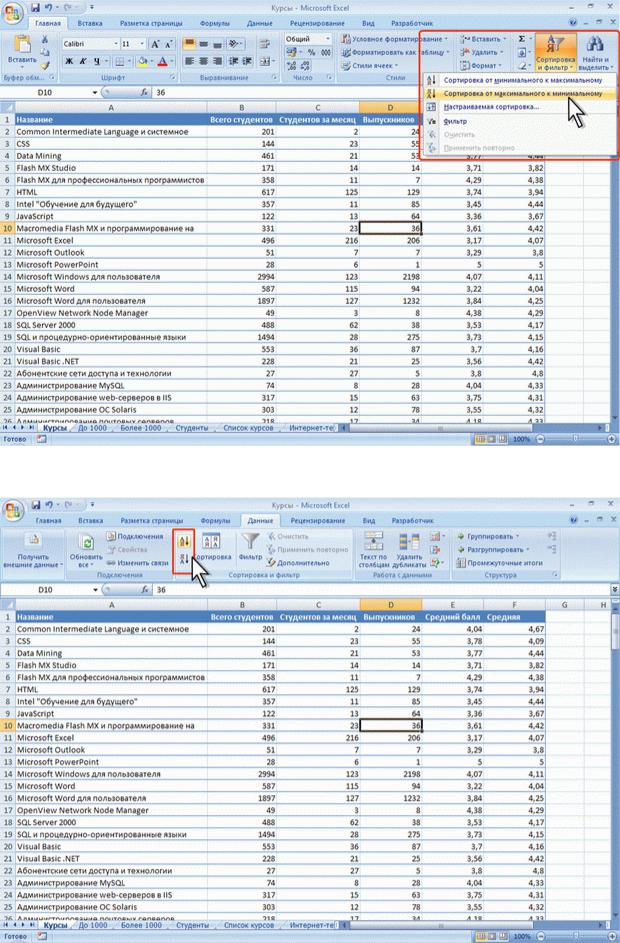Click the Cut scissors icon in upper window
The image size is (620, 943).
click(45, 39)
